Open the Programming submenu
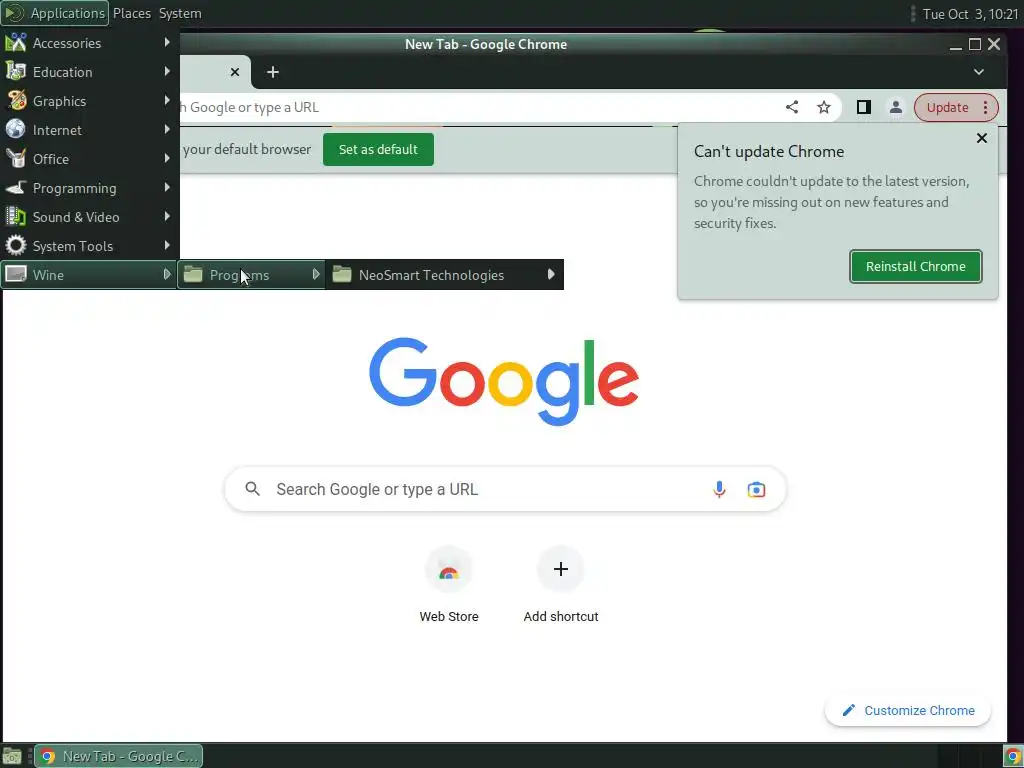Screen dimensions: 1024x768 (x=89, y=188)
